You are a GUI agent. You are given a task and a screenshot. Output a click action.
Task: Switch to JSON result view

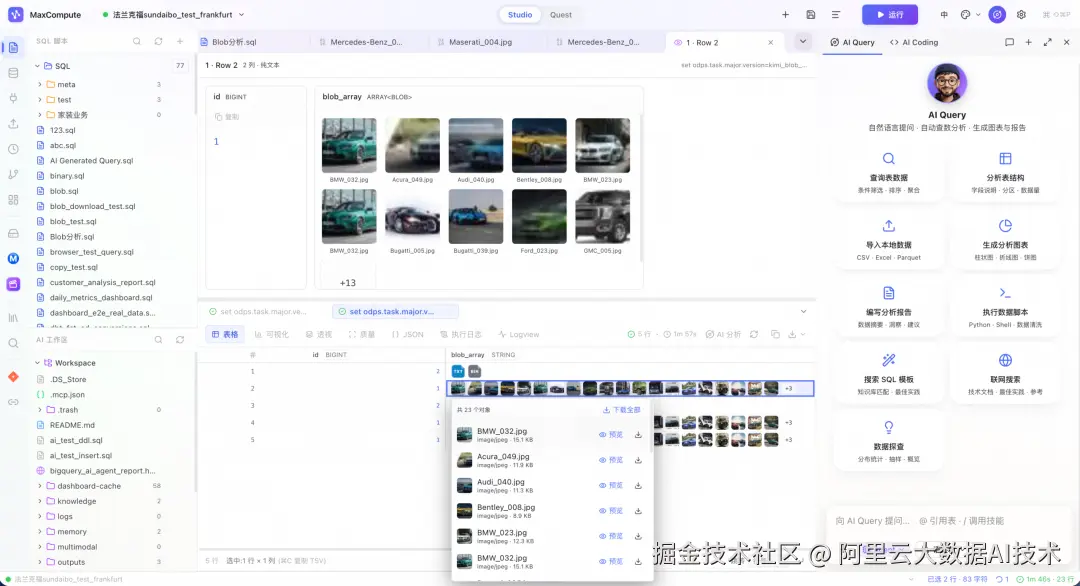pos(408,334)
